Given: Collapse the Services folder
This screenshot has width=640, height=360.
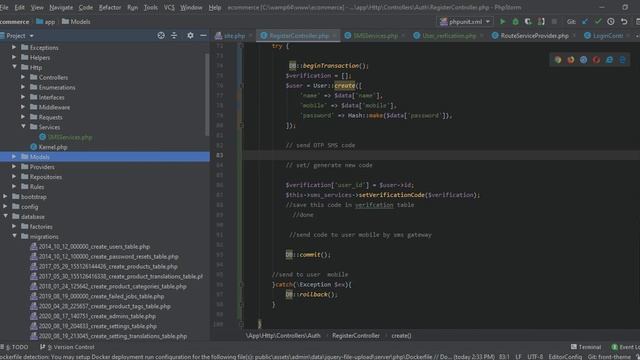Looking at the screenshot, I should click(23, 127).
